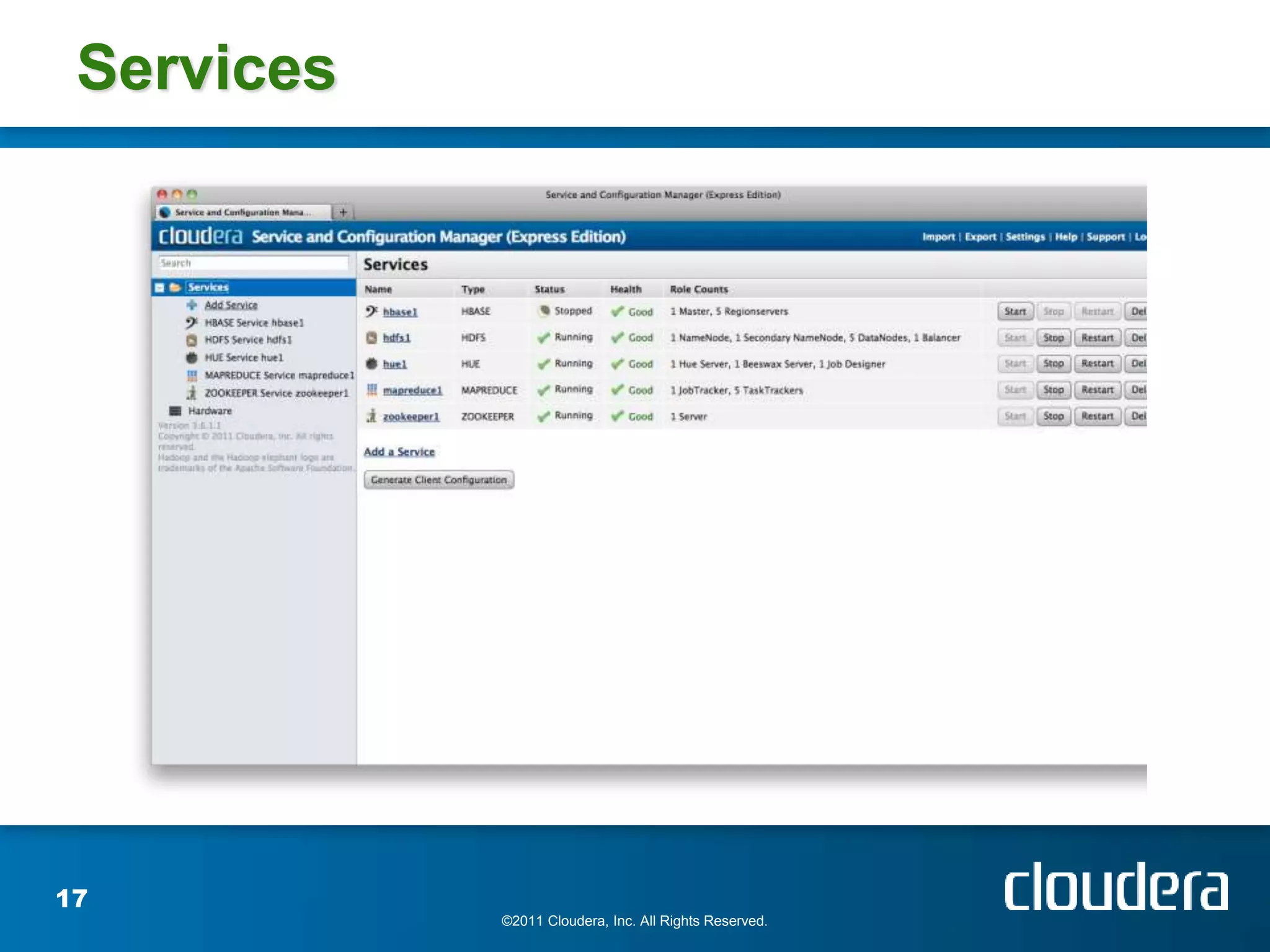Open the hbase1 service link

point(400,312)
